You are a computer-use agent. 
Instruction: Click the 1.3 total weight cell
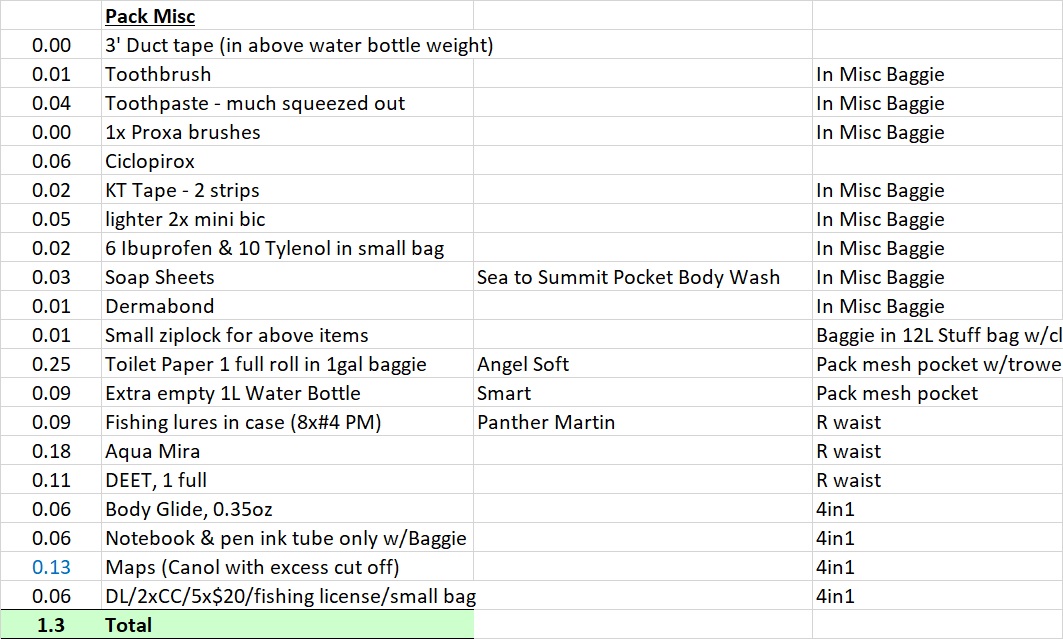[52, 625]
